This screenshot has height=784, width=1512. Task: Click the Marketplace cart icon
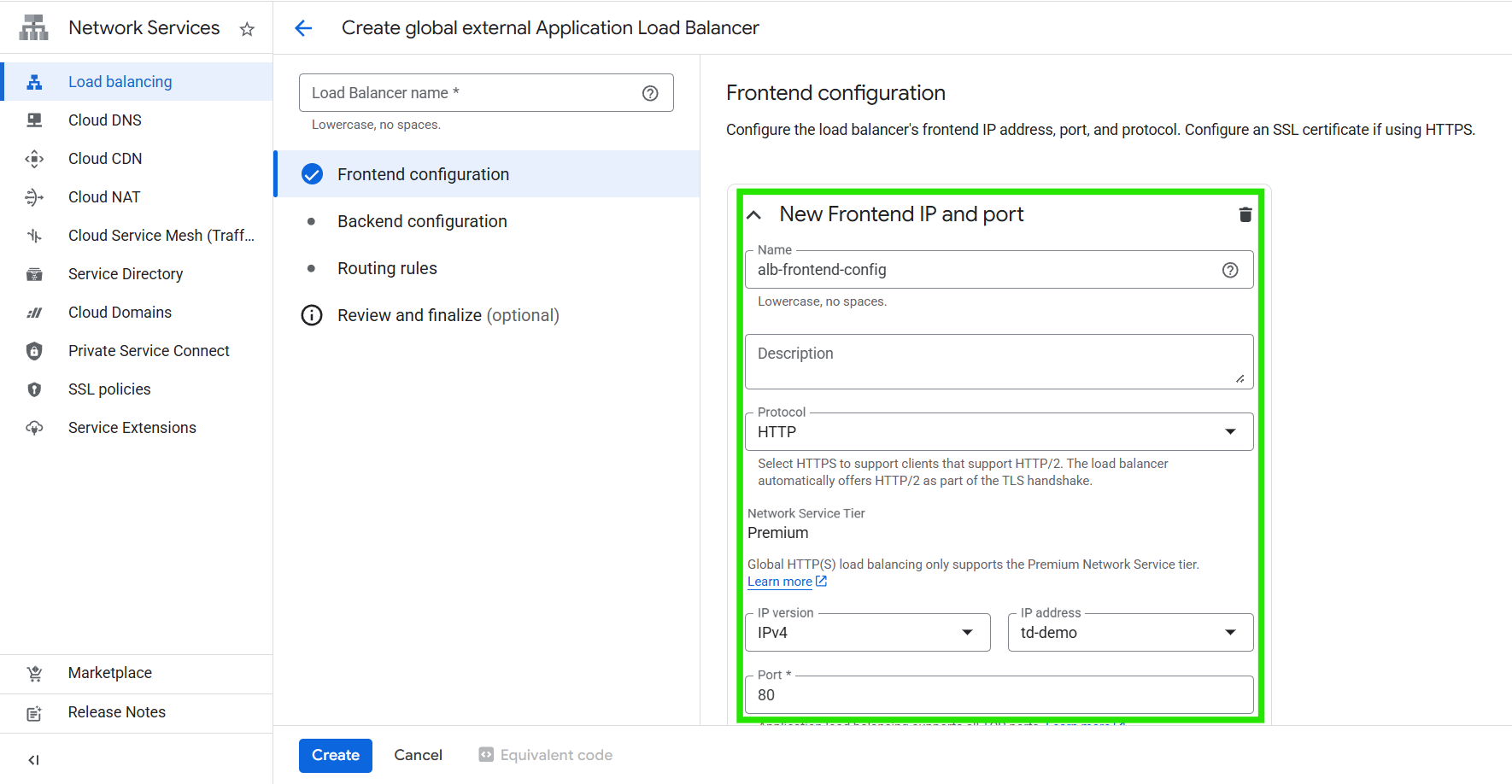pos(34,673)
